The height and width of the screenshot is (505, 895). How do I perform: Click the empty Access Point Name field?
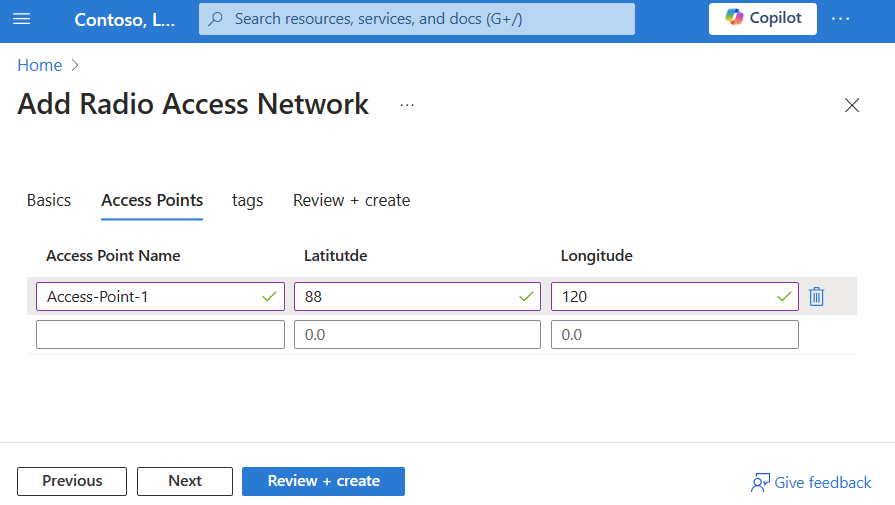tap(160, 335)
